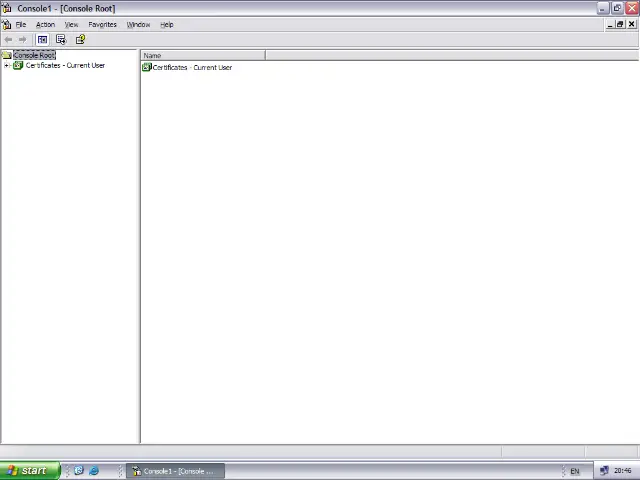Minimize the Console1 main window
This screenshot has width=640, height=480.
603,8
